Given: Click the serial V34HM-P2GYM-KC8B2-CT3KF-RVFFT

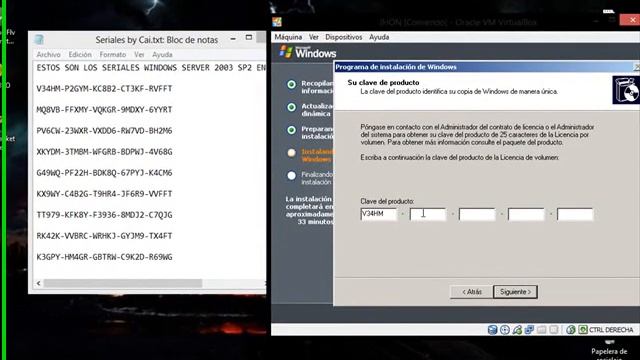Looking at the screenshot, I should tap(104, 89).
